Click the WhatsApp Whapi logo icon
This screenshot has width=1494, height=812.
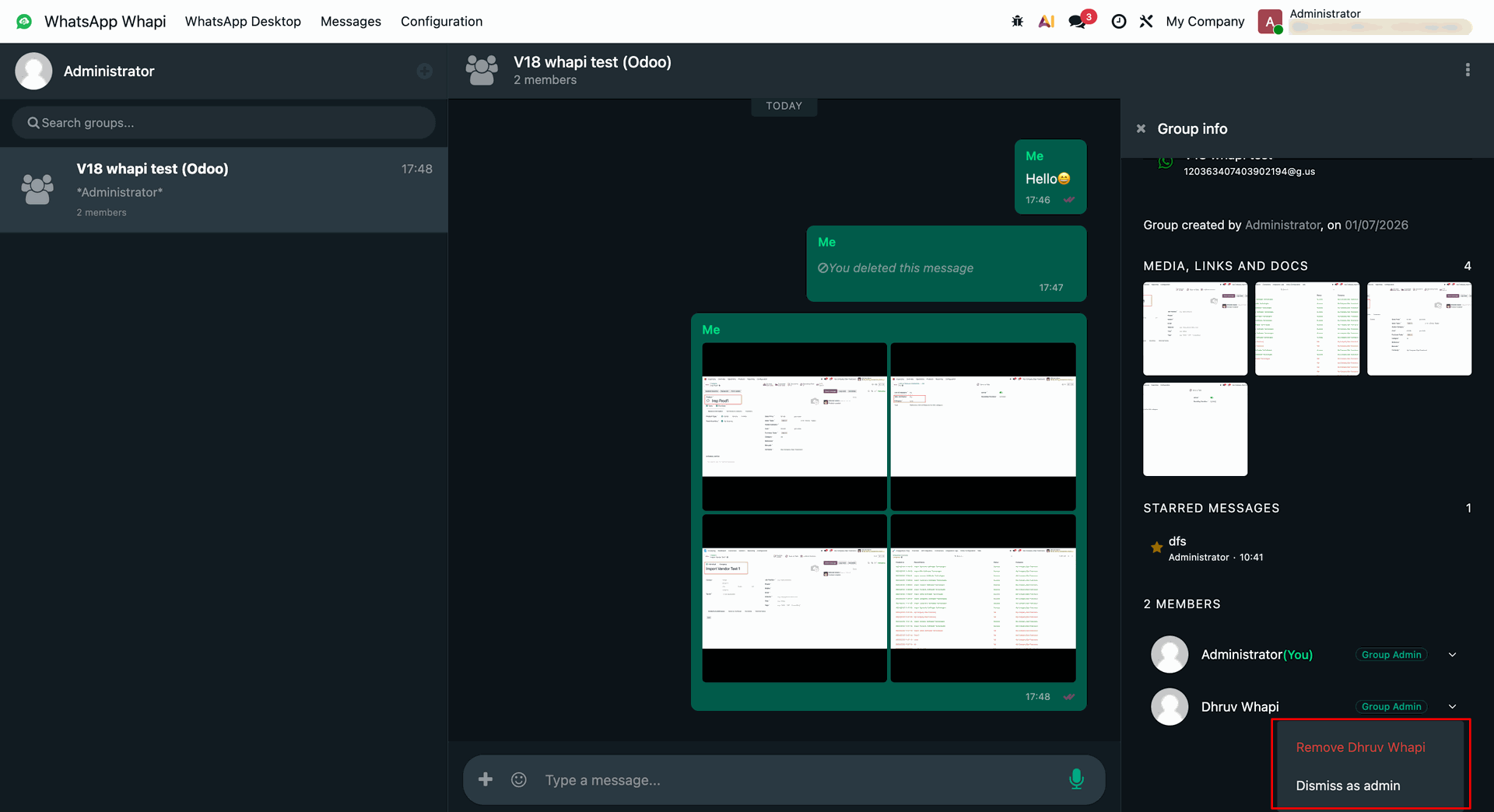click(x=24, y=21)
